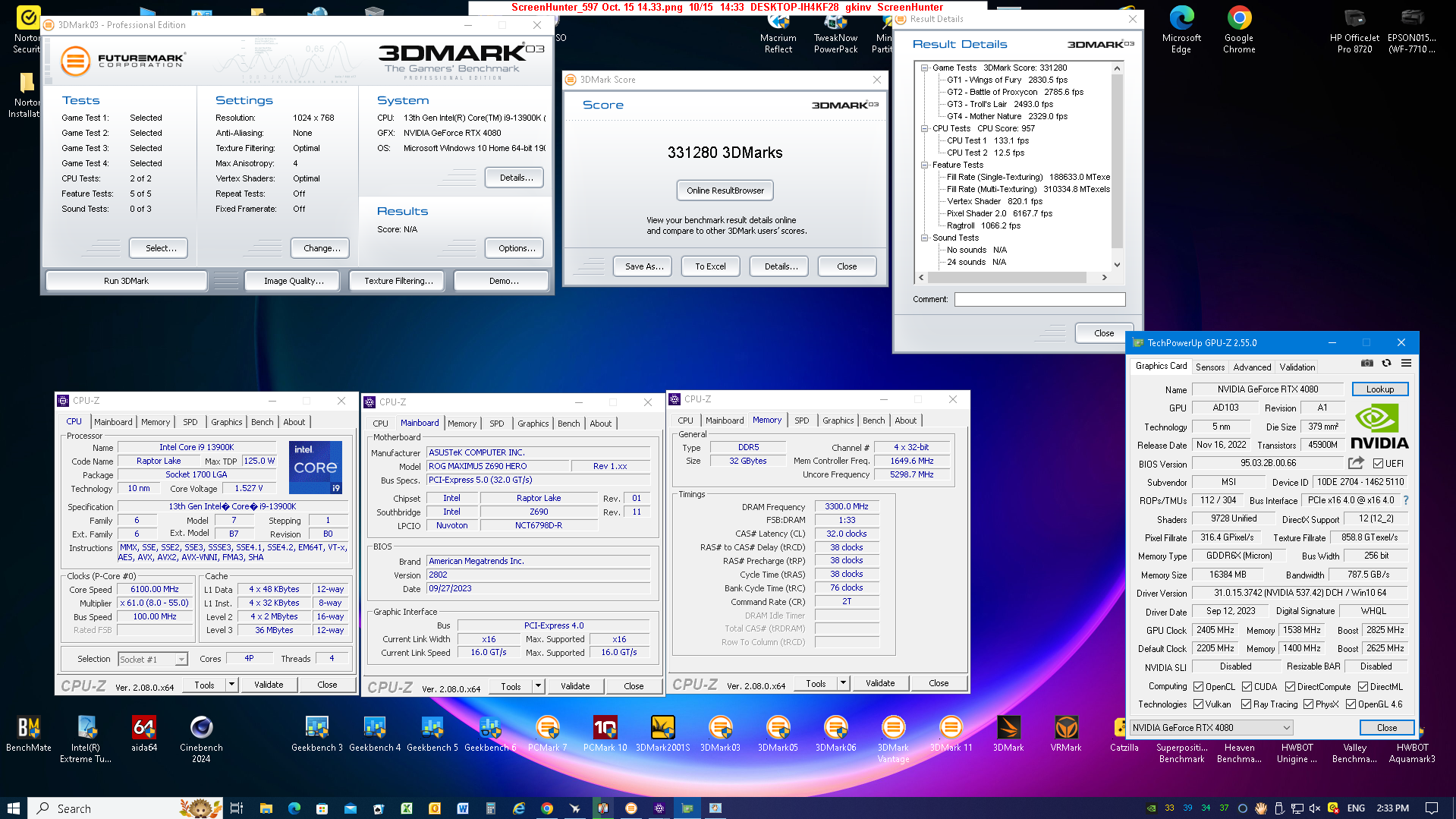
Task: Launch 3DMark Vantage from the desktop
Action: [894, 739]
